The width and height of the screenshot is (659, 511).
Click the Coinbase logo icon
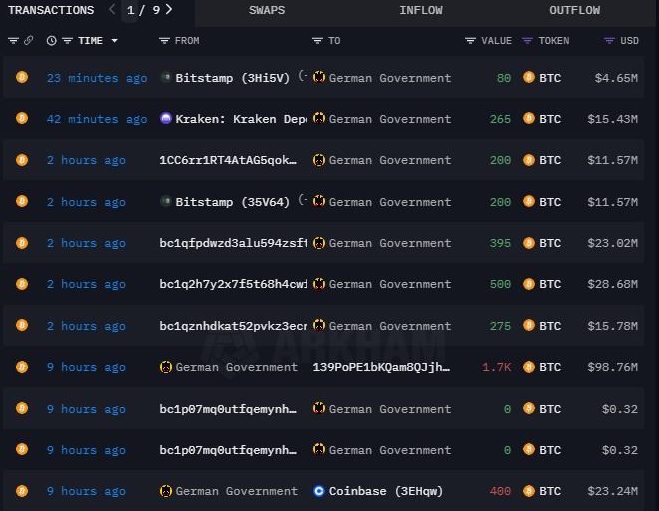[319, 491]
